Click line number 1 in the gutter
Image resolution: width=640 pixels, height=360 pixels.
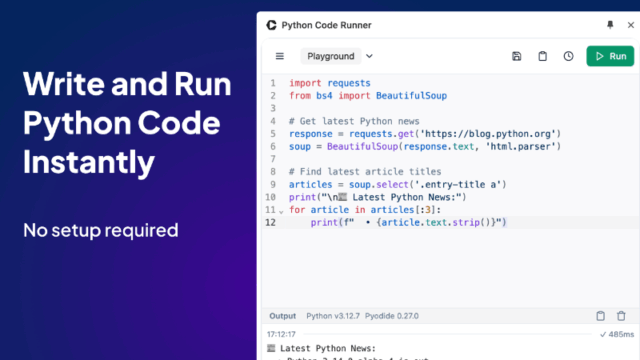(273, 83)
